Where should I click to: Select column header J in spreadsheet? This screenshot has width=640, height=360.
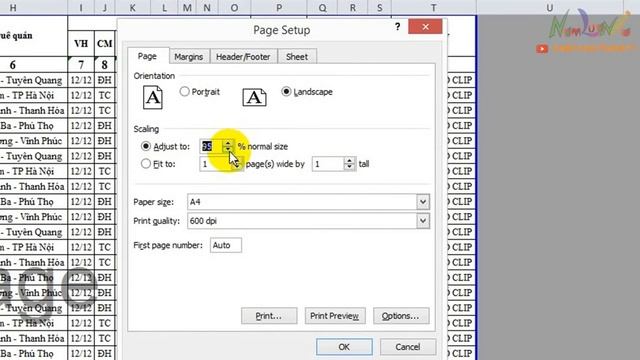105,7
